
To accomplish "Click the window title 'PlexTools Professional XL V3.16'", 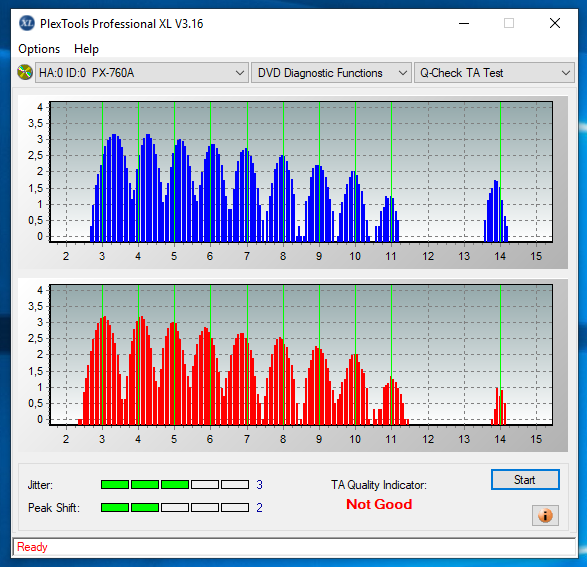I will pos(122,24).
